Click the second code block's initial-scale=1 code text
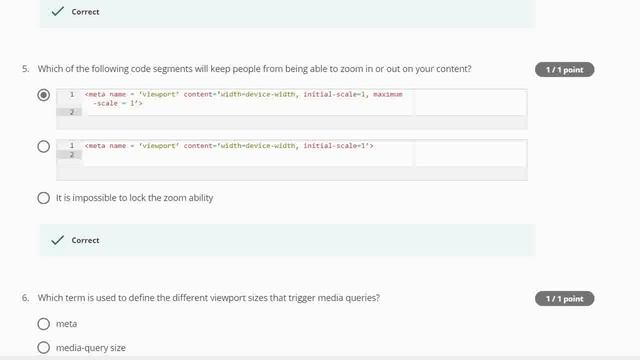Image resolution: width=640 pixels, height=360 pixels. 229,146
